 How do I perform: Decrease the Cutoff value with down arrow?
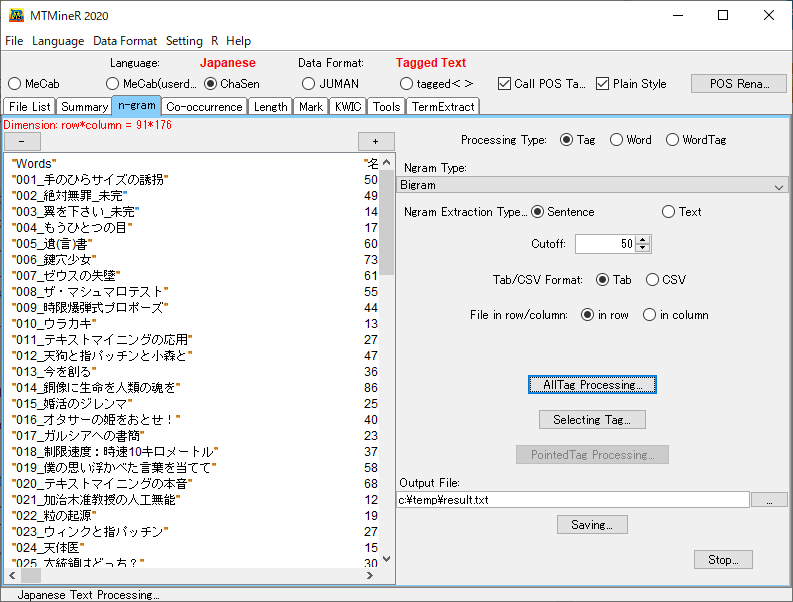643,248
